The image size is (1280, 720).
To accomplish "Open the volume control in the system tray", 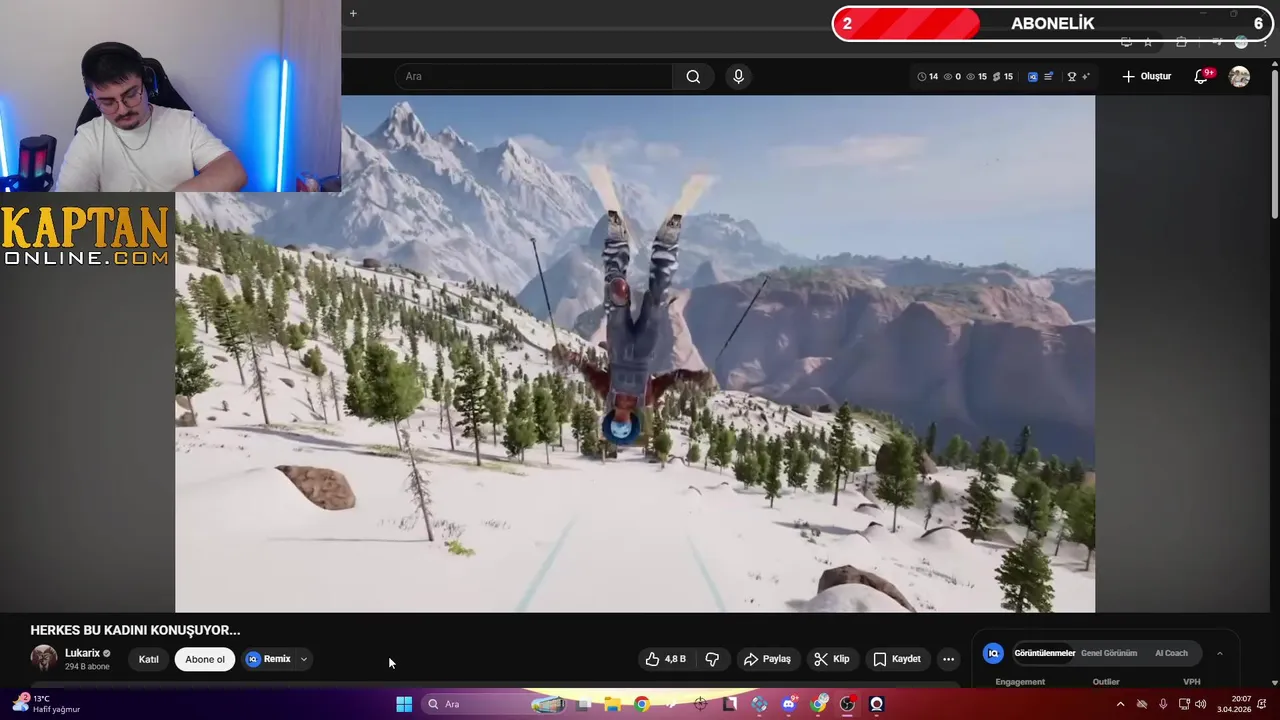I will [1200, 704].
